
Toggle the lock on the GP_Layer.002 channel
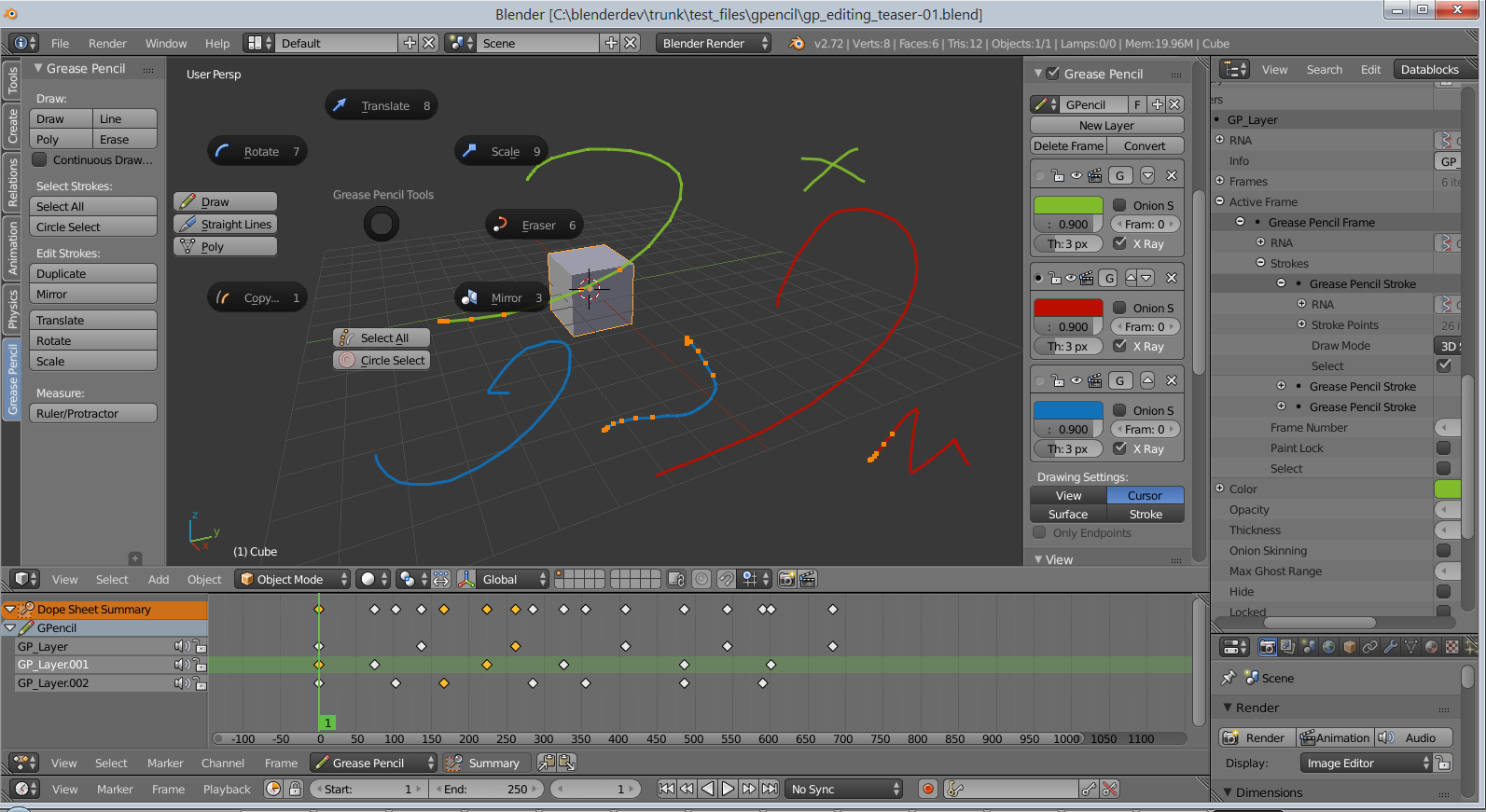201,683
